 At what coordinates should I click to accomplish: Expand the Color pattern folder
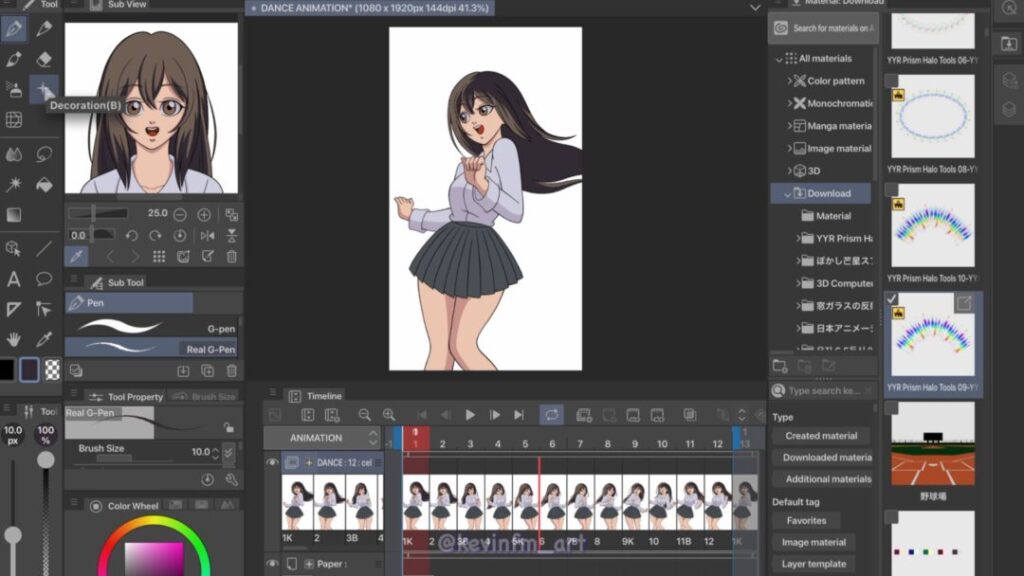tap(789, 81)
